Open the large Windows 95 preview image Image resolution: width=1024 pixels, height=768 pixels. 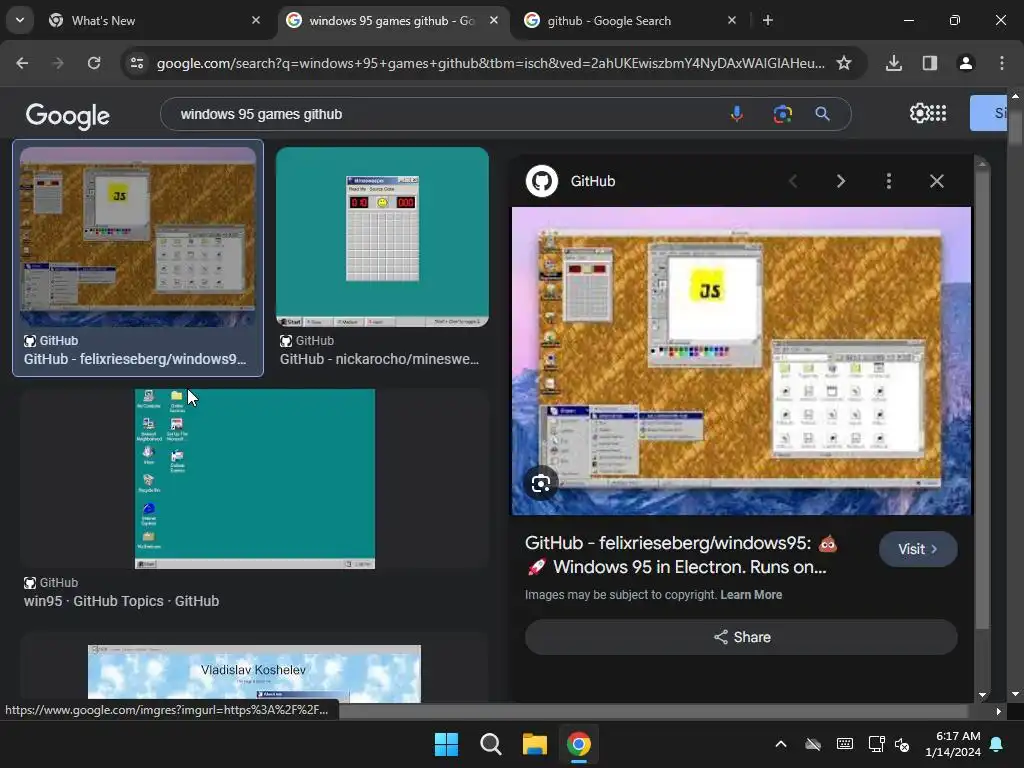point(741,361)
